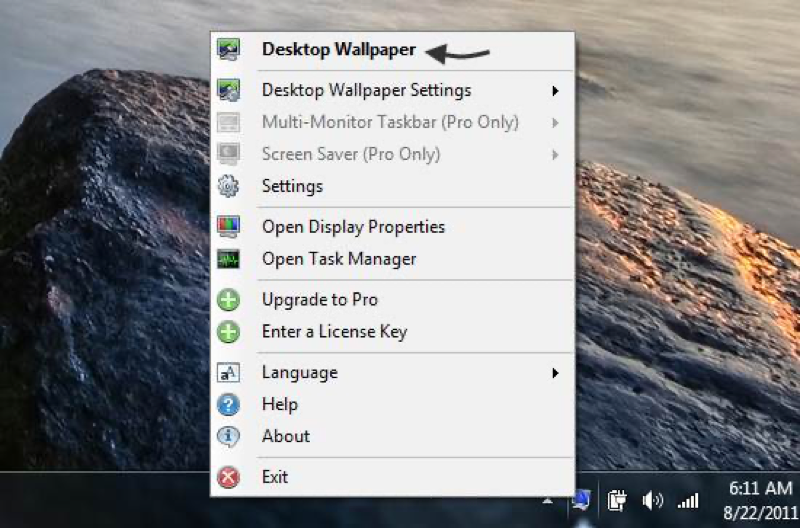Screen dimensions: 800x528
Task: Click the power plug battery tray icon
Action: pyautogui.click(x=617, y=501)
